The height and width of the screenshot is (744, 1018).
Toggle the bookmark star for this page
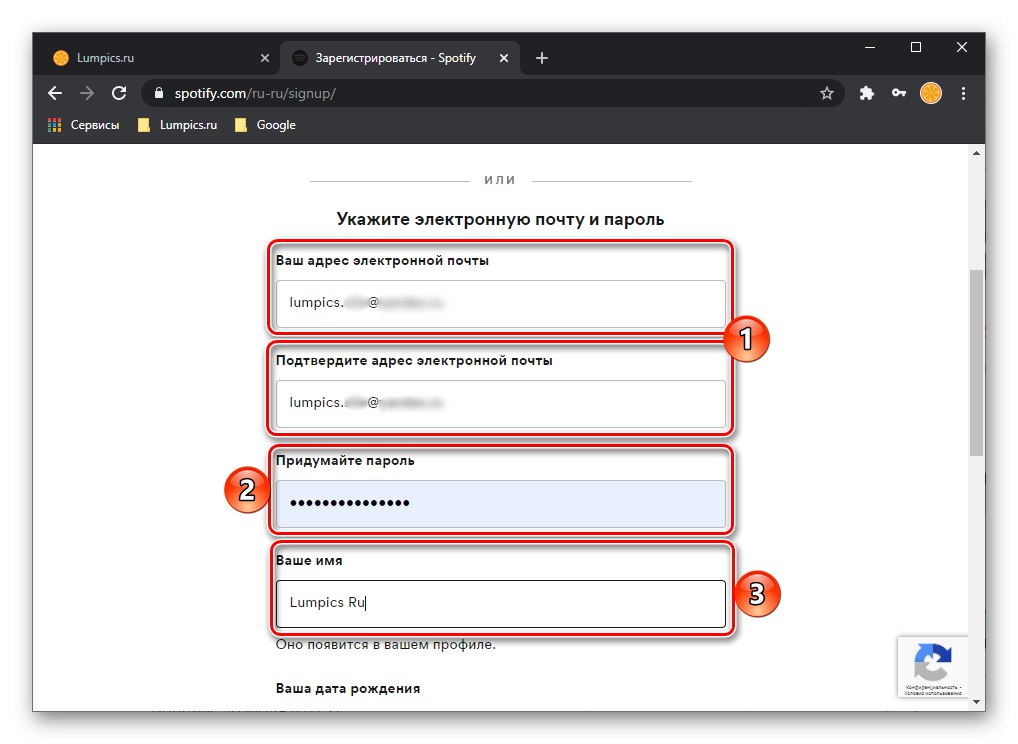(x=827, y=93)
